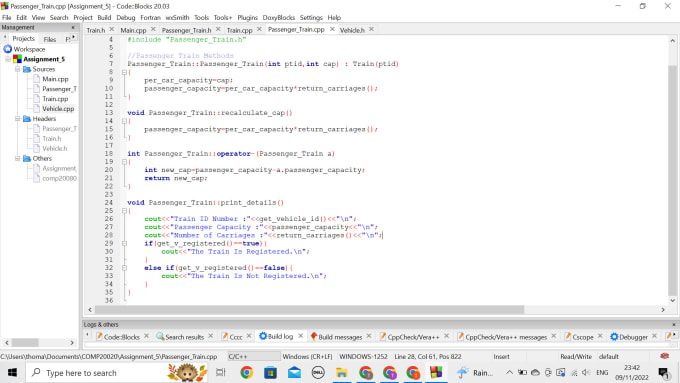This screenshot has width=680, height=383.
Task: Click the Workspace globe icon
Action: click(7, 49)
